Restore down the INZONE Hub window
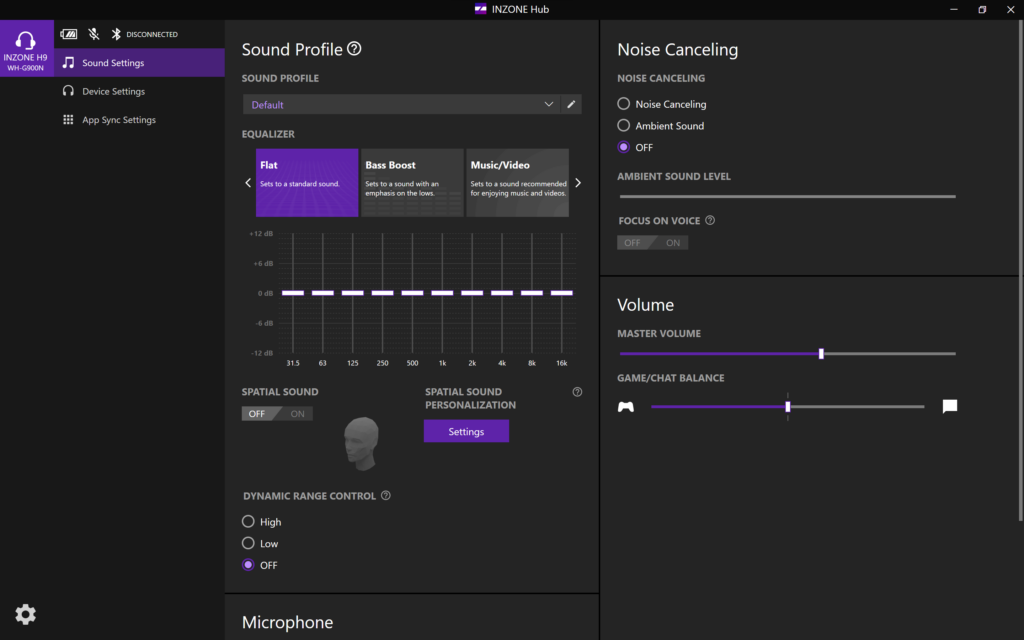The height and width of the screenshot is (640, 1024). [982, 9]
